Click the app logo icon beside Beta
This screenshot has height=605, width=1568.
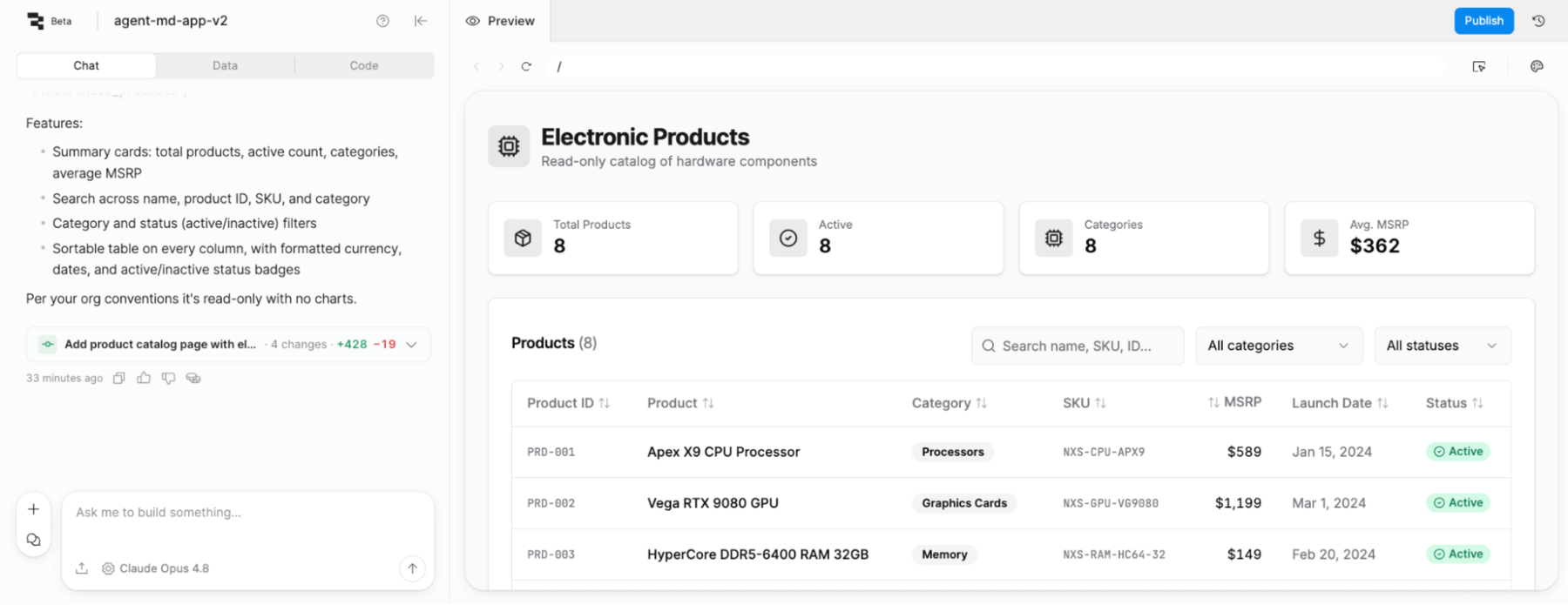tap(36, 21)
